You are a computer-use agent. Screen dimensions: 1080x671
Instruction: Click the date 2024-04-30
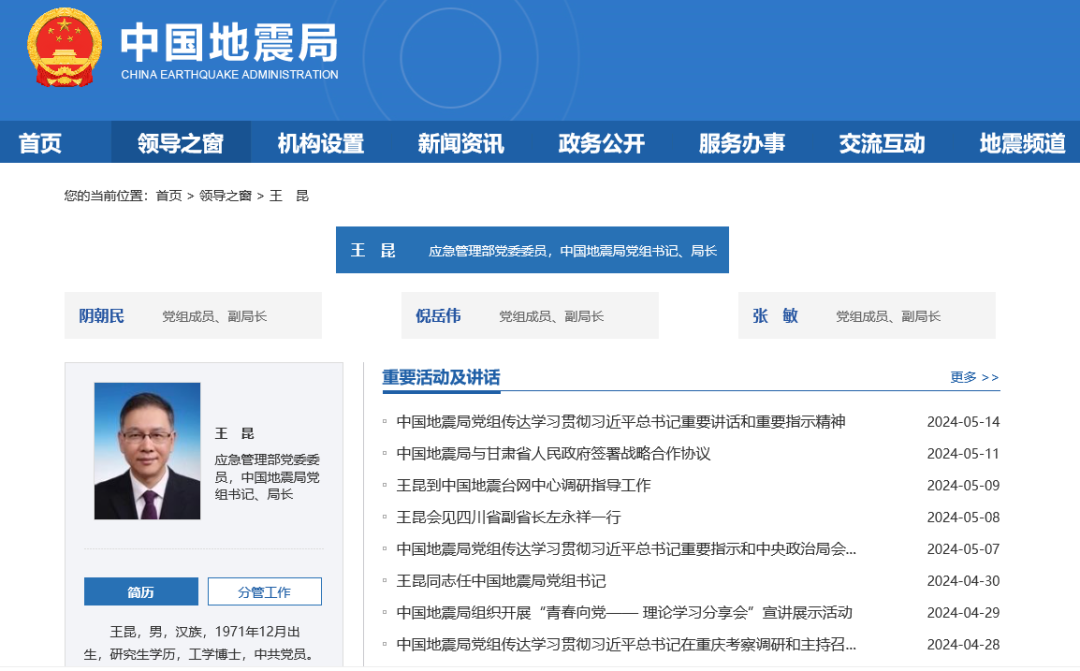pos(963,581)
